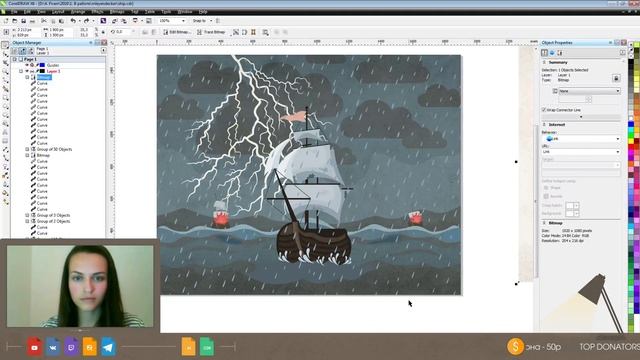This screenshot has height=360, width=640.
Task: Open the Bitmaps menu
Action: tap(117, 12)
